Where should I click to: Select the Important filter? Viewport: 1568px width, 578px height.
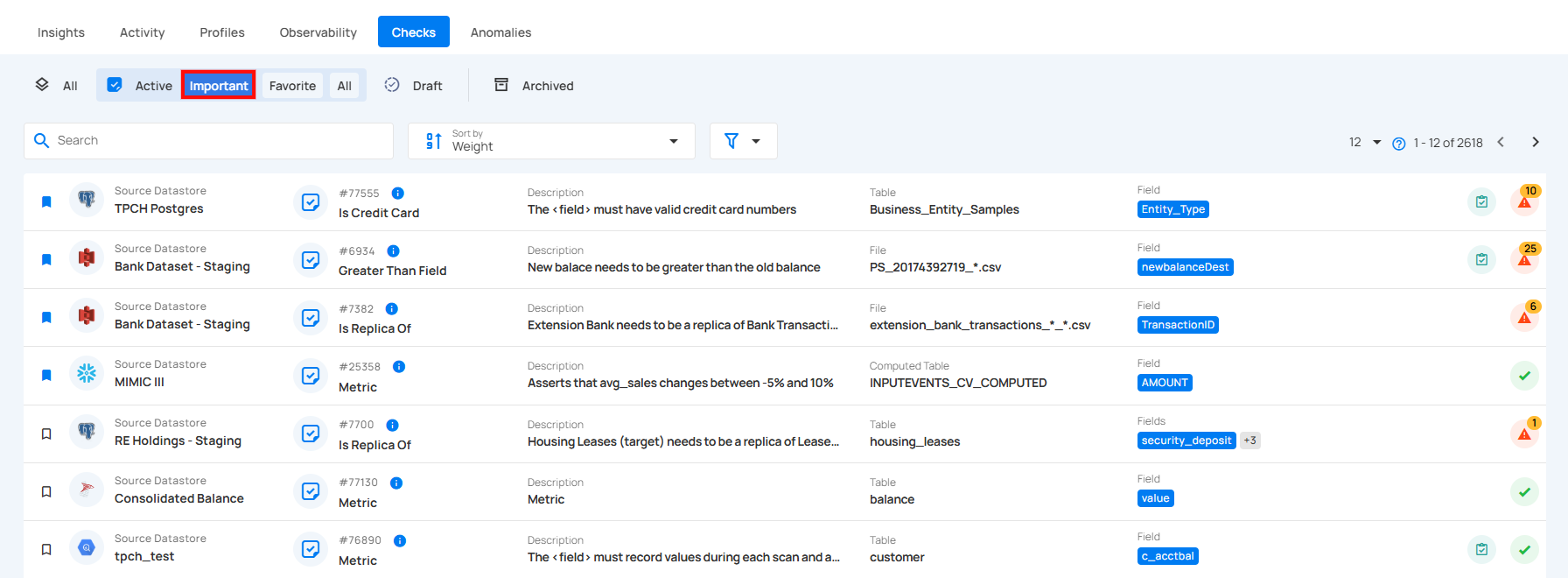(x=219, y=85)
